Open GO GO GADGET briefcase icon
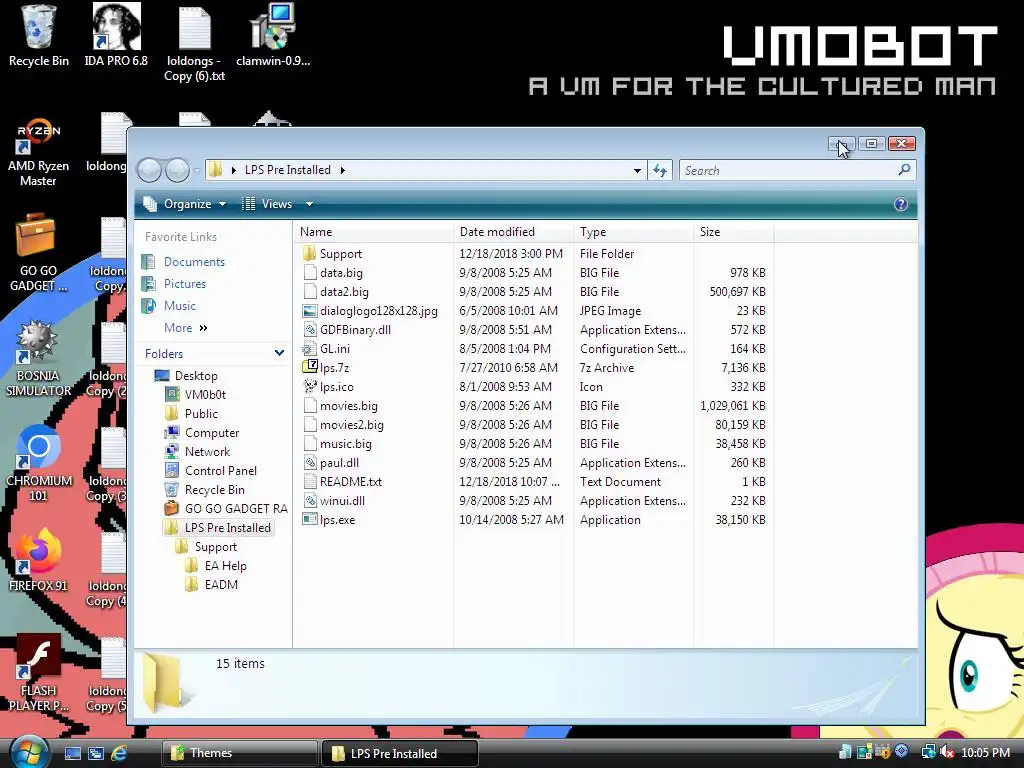 point(39,253)
